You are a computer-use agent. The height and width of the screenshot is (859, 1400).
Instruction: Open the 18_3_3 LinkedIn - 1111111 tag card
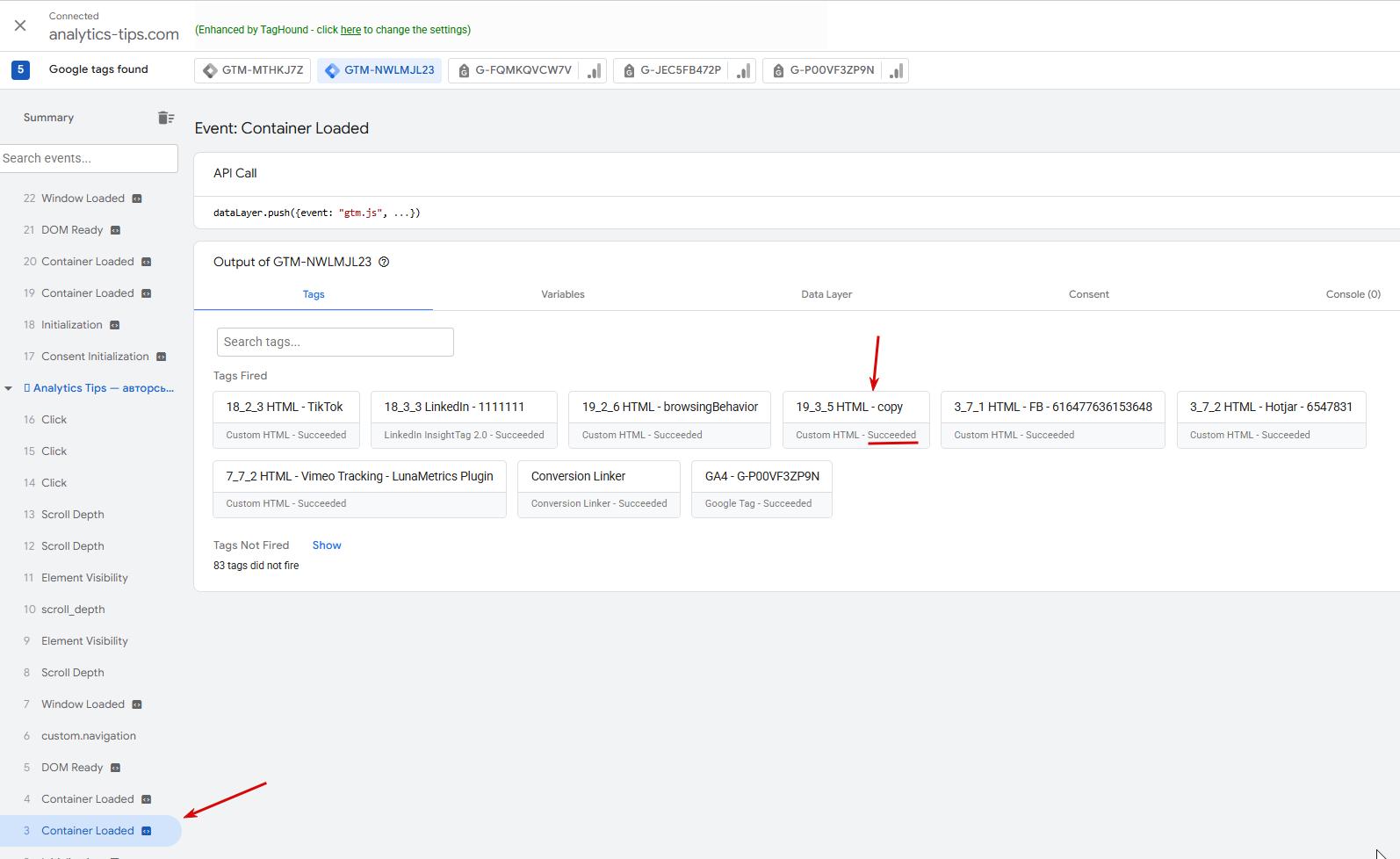465,420
